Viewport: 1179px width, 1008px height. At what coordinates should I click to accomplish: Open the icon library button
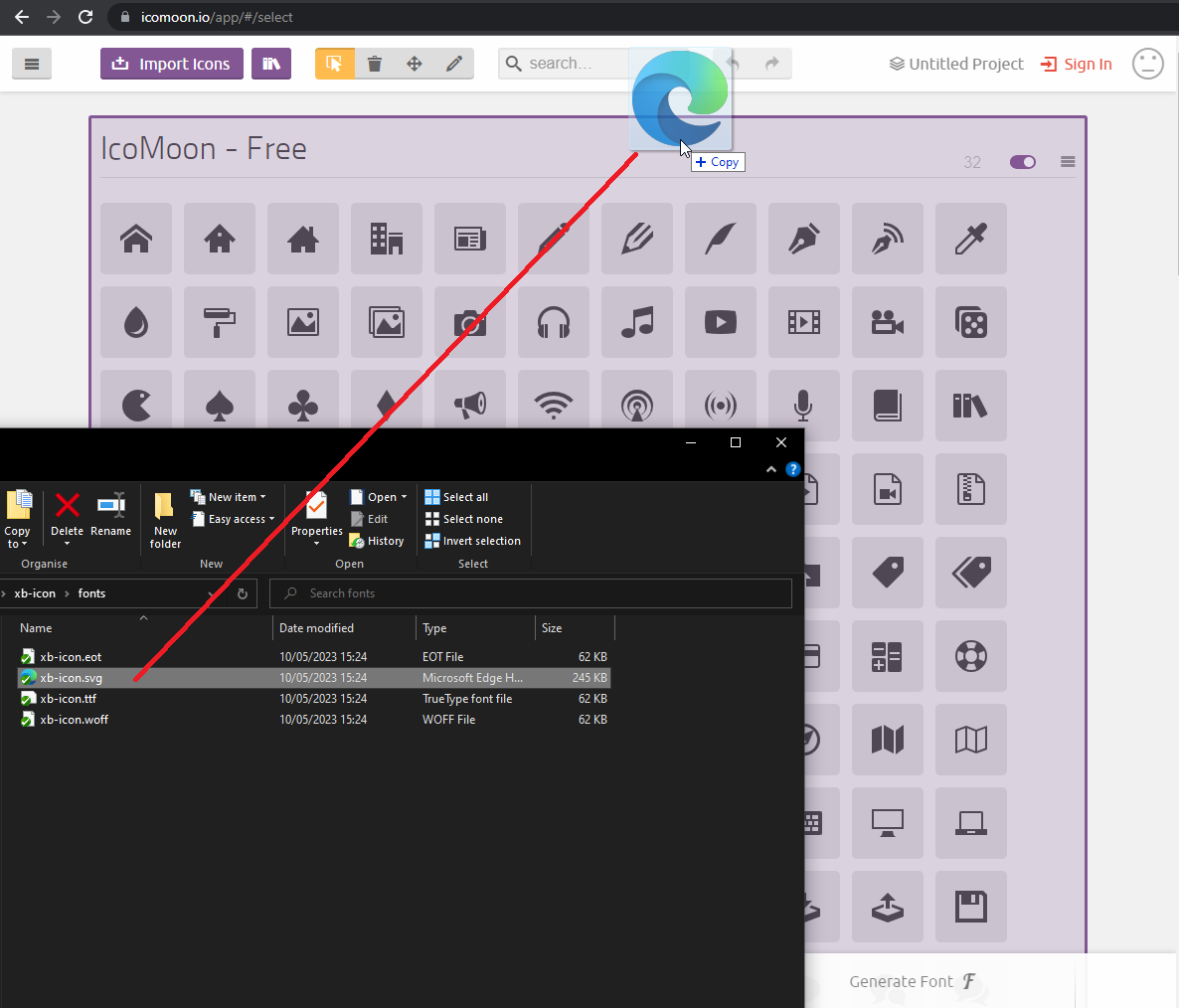[271, 64]
